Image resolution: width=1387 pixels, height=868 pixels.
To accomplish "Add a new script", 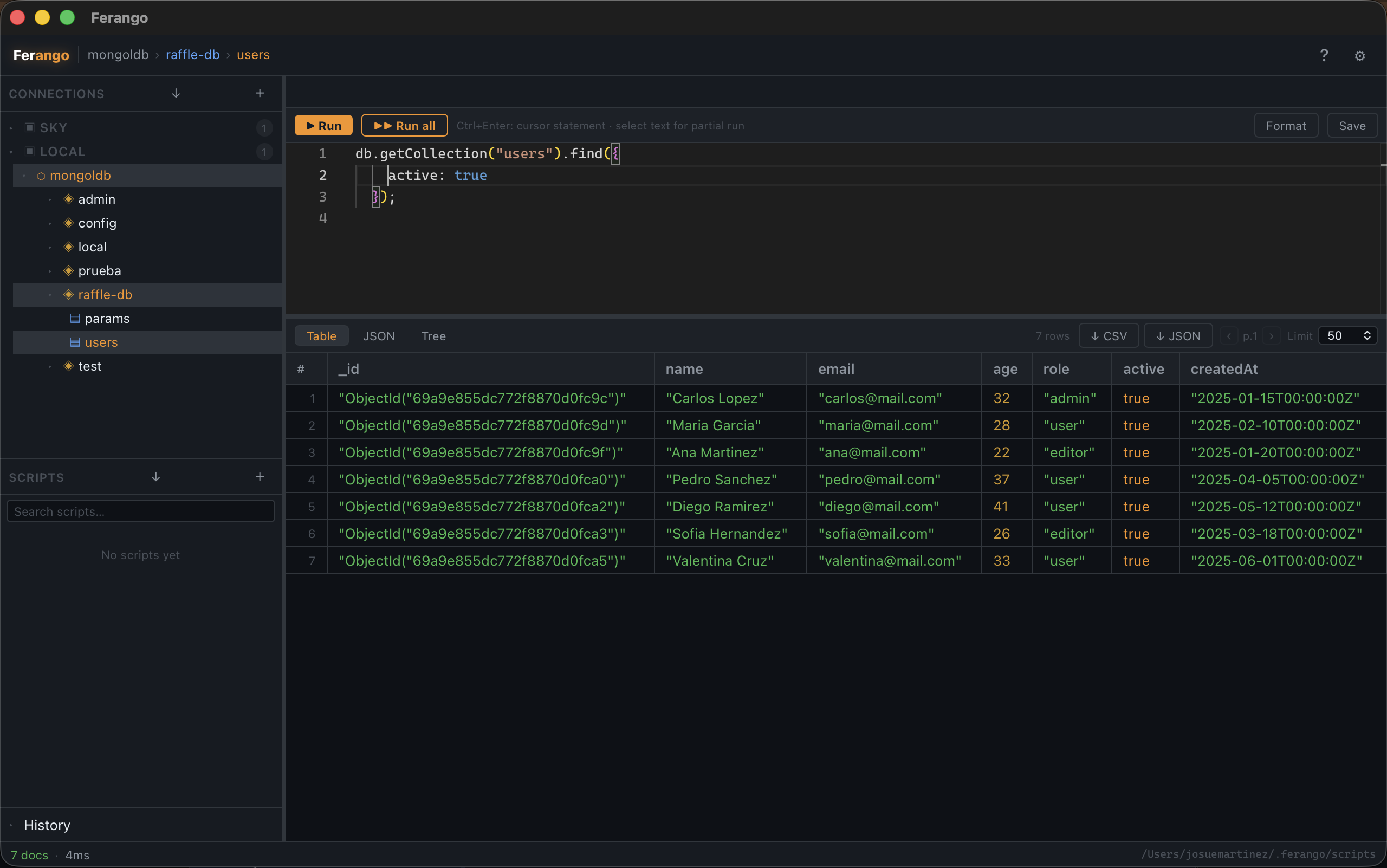I will (x=260, y=476).
